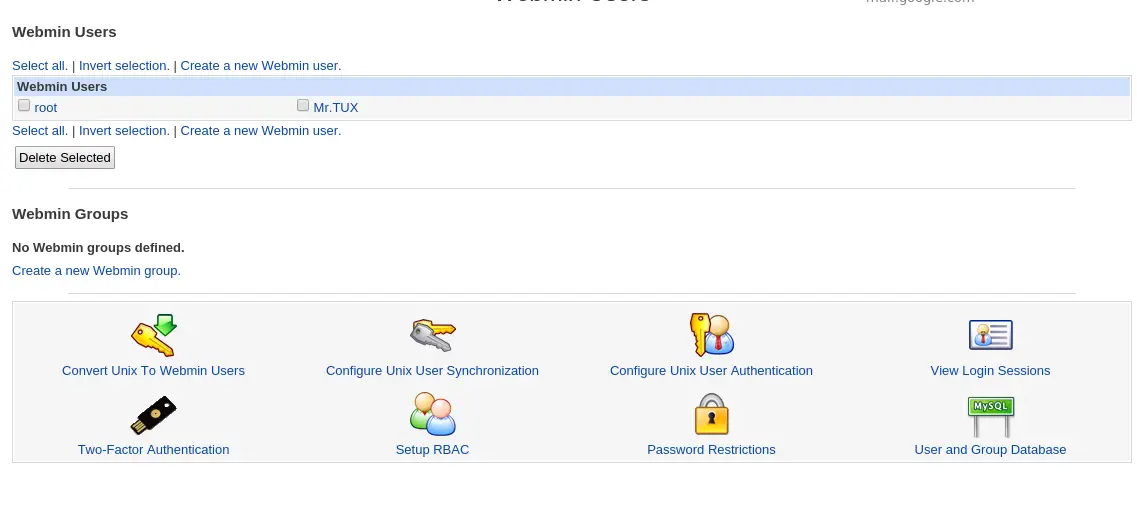Tick the checkbox next to Mr.TUX
Image resolution: width=1137 pixels, height=509 pixels.
point(303,105)
